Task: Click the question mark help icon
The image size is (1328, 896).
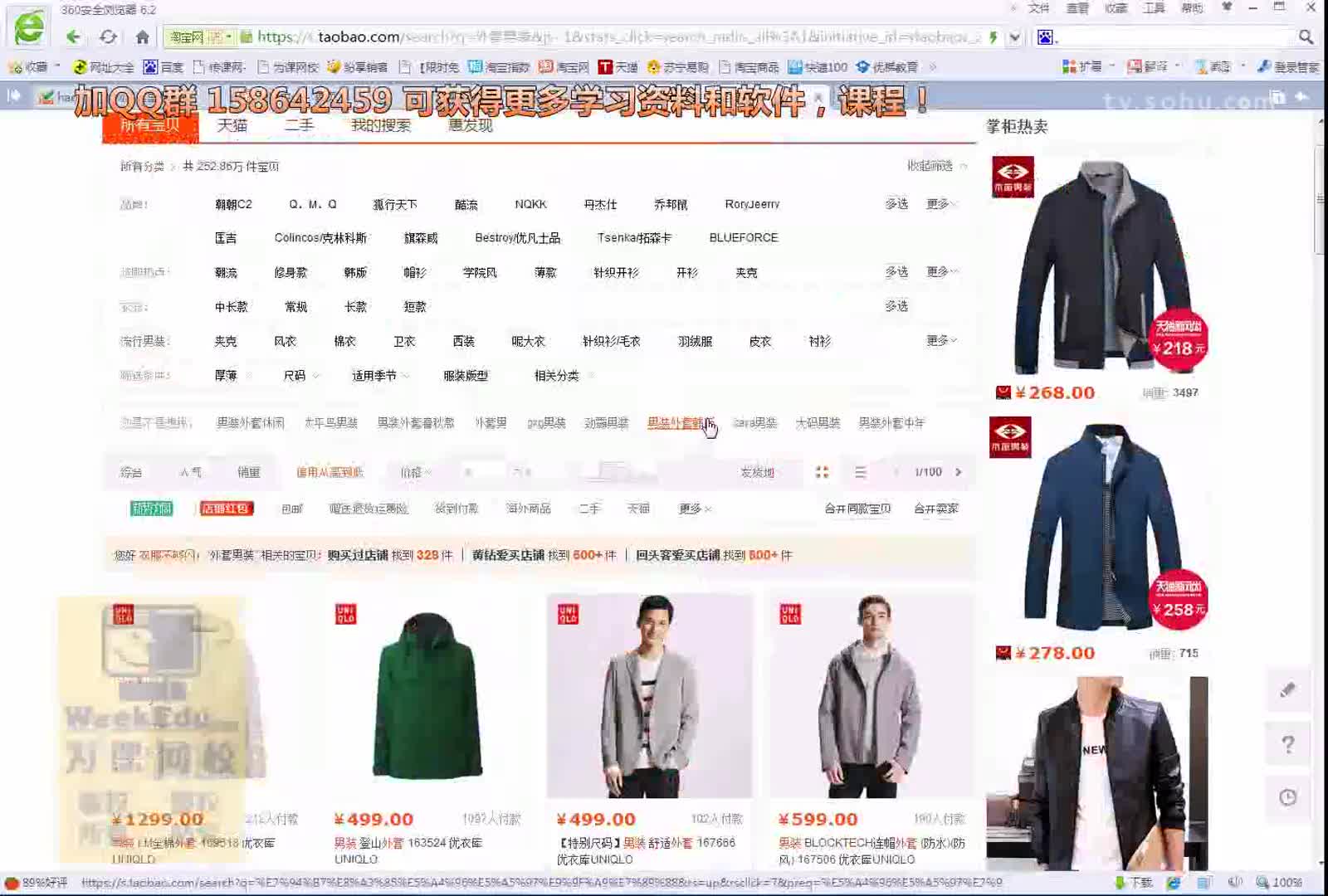Action: pyautogui.click(x=1287, y=744)
